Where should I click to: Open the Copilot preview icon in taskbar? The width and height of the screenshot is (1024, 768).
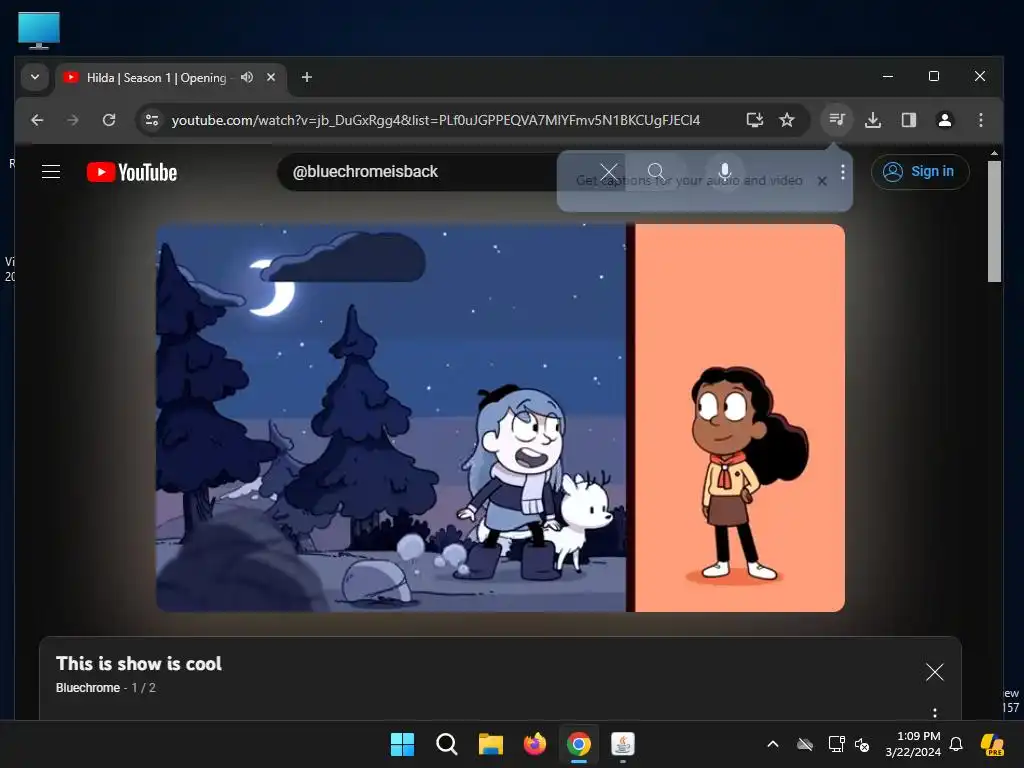993,744
